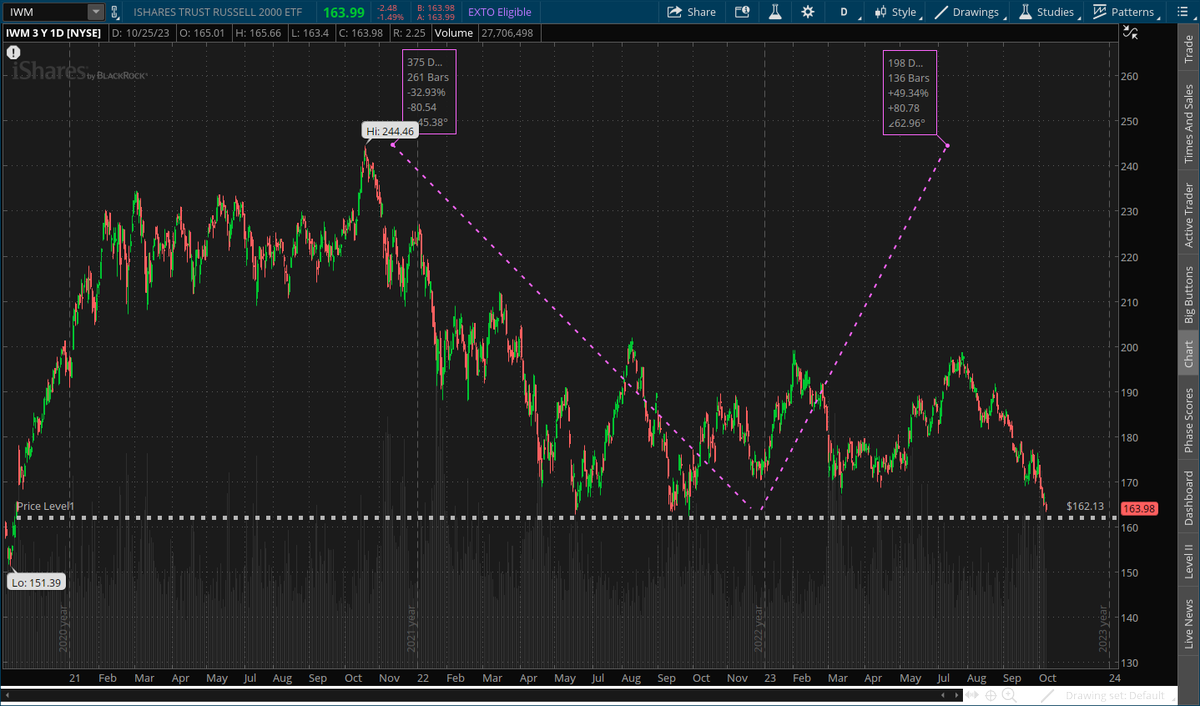Click the collapse arrows icon at chart top-right
This screenshot has width=1200, height=706.
coord(1130,32)
